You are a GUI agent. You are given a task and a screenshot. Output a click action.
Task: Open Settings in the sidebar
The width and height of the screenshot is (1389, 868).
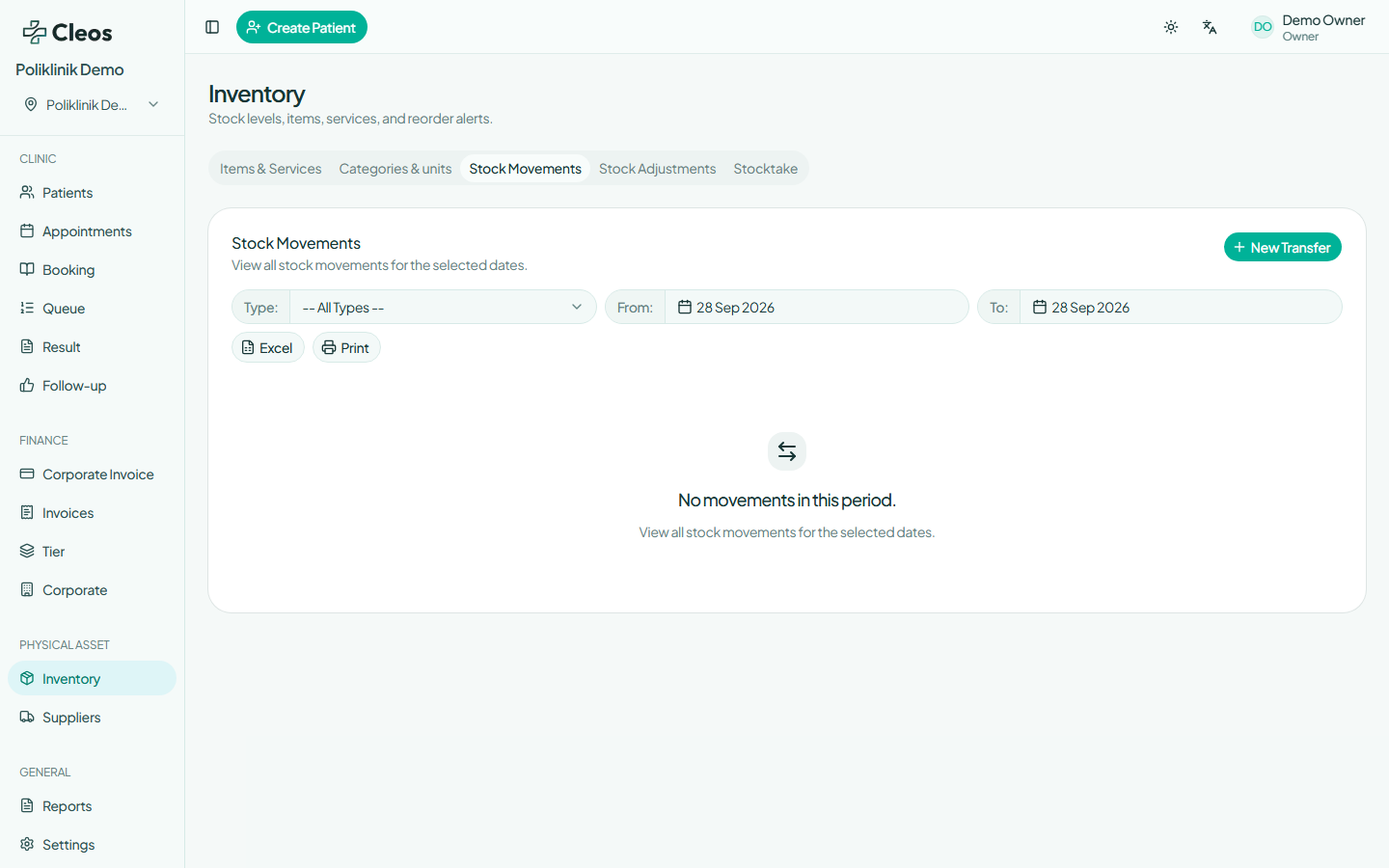click(92, 845)
